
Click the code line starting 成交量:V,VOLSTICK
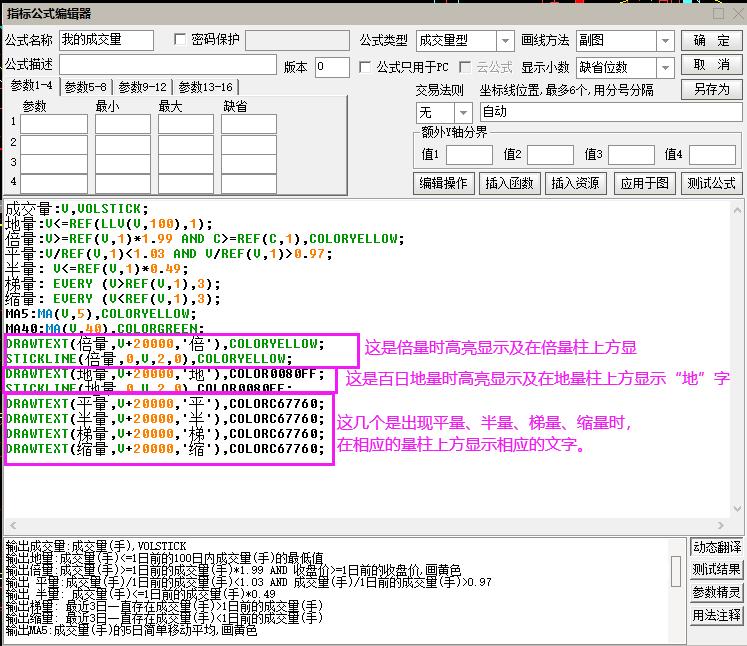77,209
